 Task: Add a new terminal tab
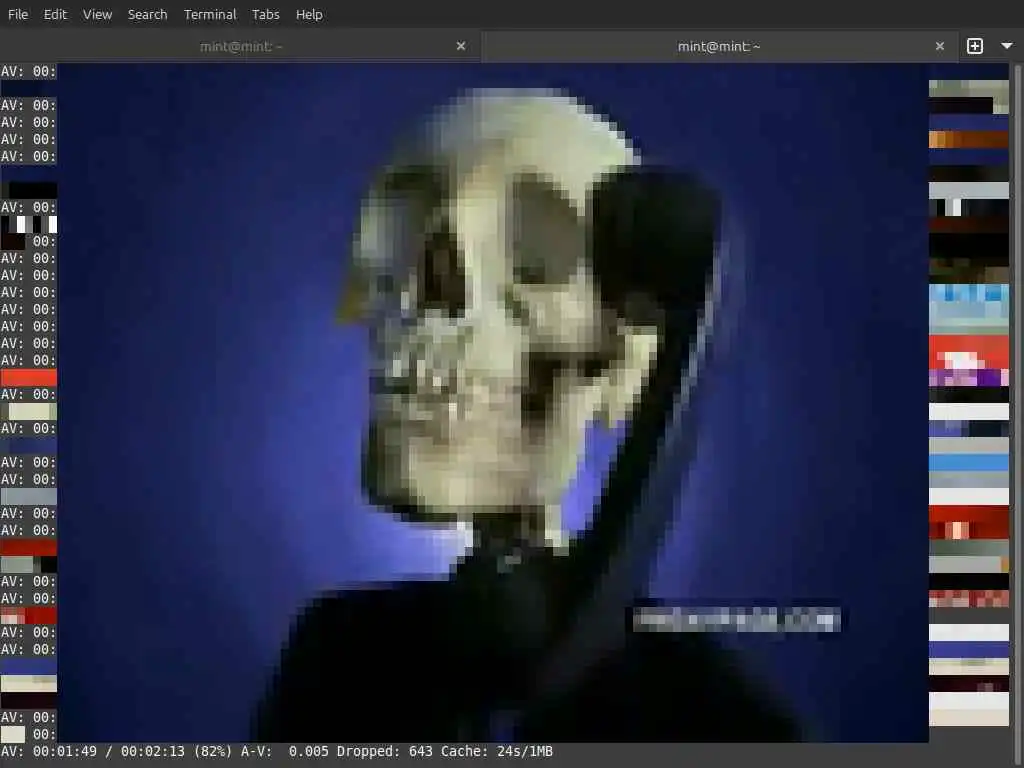(974, 46)
